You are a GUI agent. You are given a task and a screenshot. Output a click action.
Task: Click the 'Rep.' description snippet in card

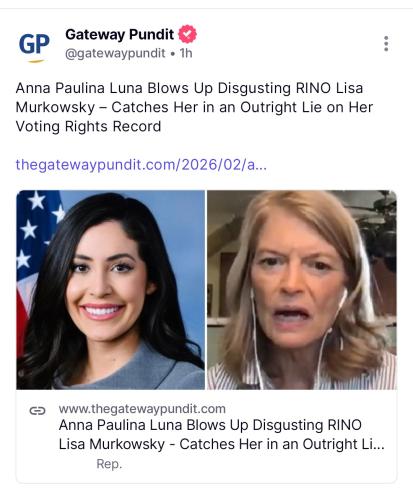[x=109, y=464]
